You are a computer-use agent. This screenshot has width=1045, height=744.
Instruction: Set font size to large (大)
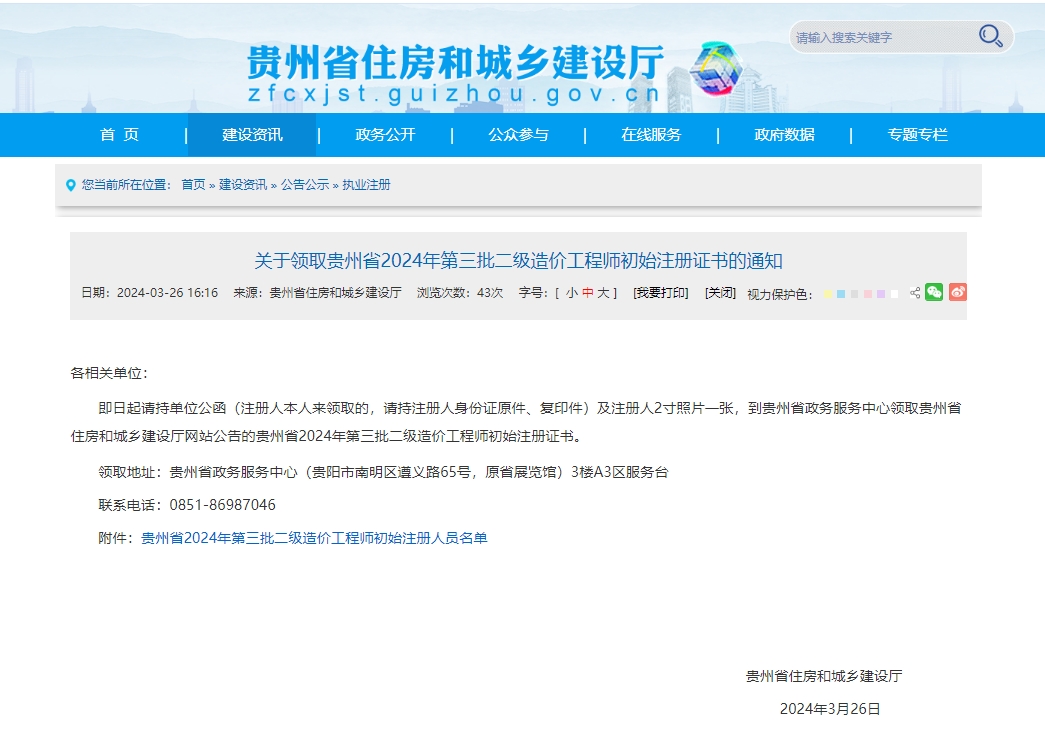click(x=603, y=293)
